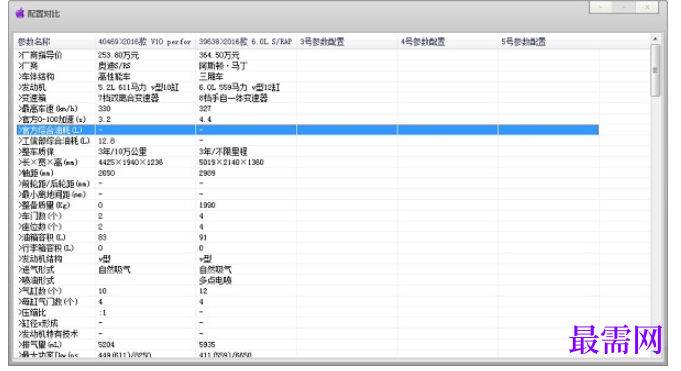Select the 官方0-100加速(s) row

(x=307, y=119)
